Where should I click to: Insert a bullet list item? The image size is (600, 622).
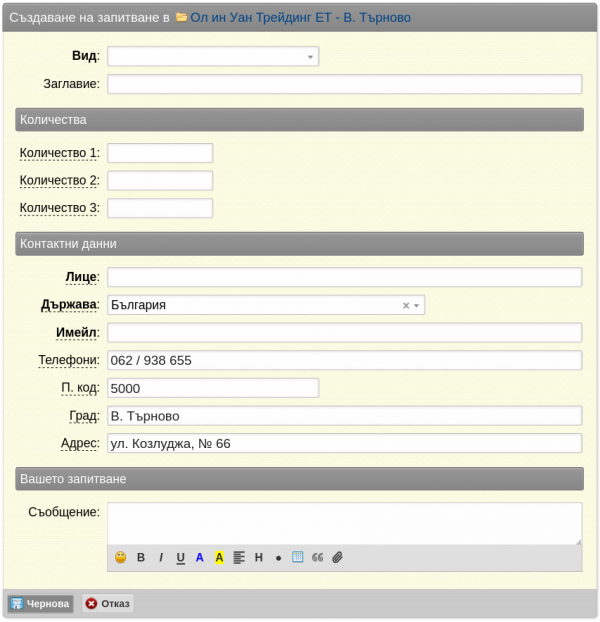(x=278, y=558)
